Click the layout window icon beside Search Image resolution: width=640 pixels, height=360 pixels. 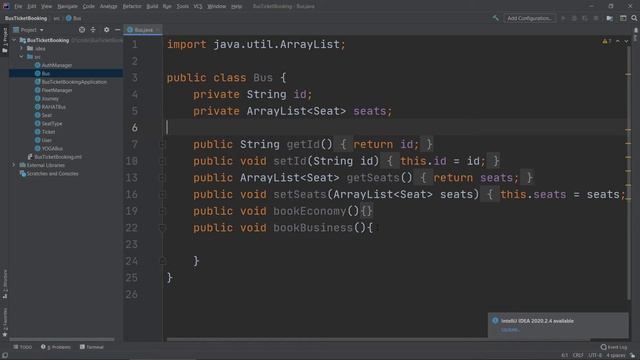623,18
